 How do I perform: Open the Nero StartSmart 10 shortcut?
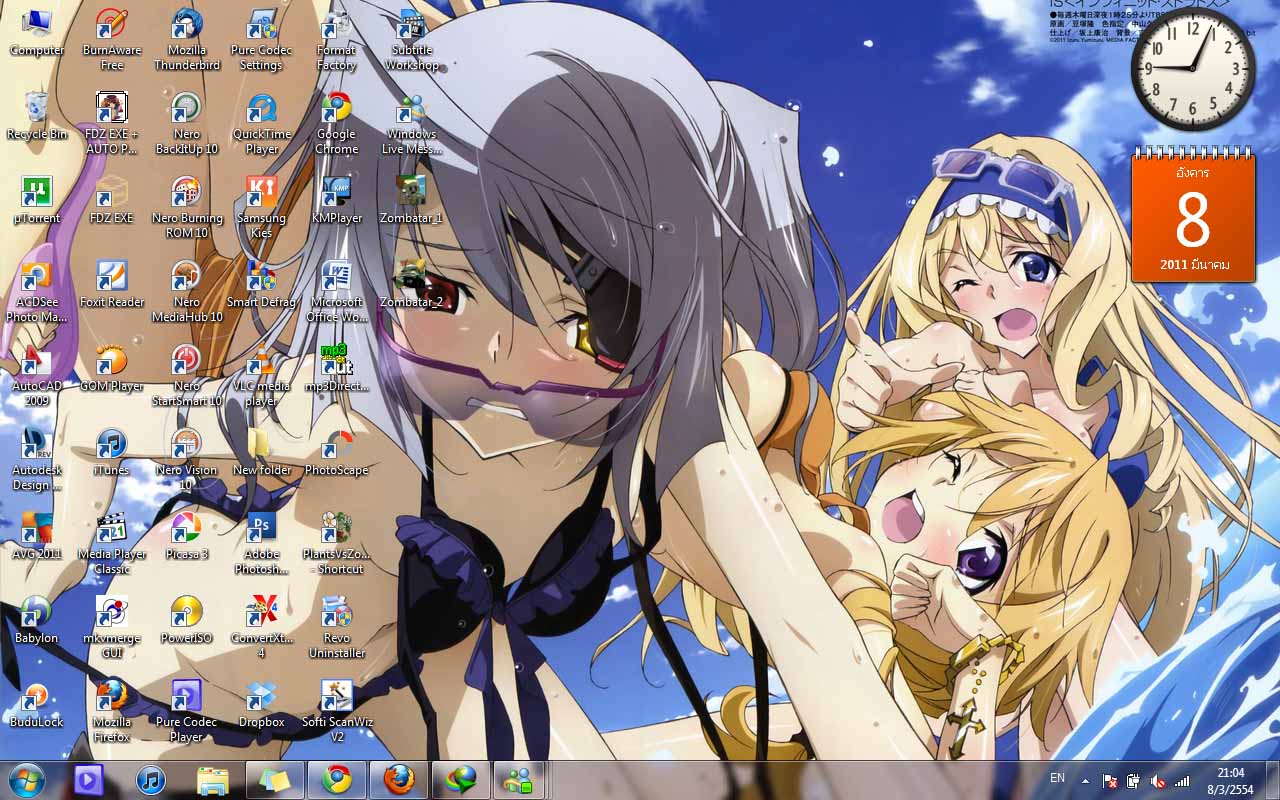pyautogui.click(x=187, y=376)
